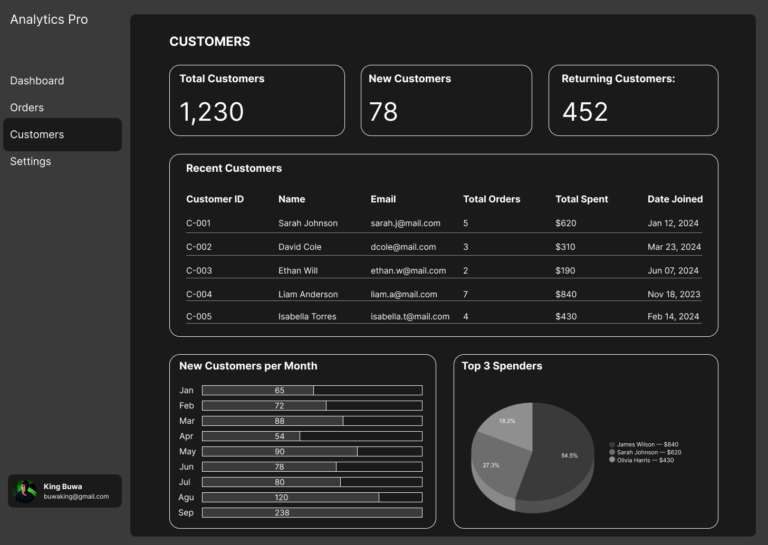Click Olivia Harris legend color dot
768x545 pixels.
click(612, 460)
